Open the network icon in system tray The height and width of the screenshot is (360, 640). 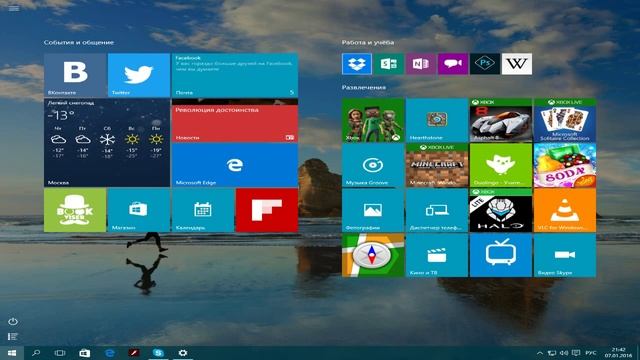pos(552,353)
